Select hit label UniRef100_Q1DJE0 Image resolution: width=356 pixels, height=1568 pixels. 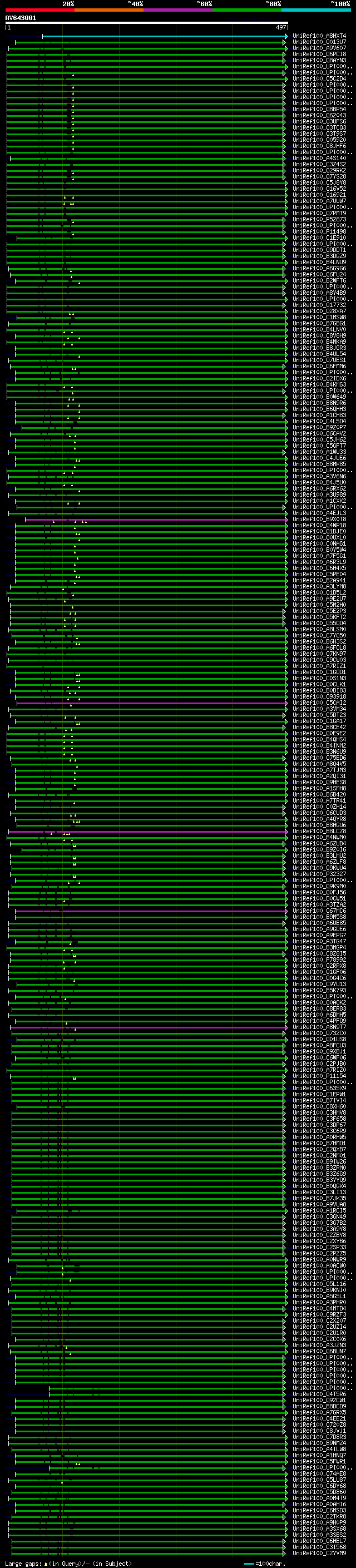(x=319, y=531)
